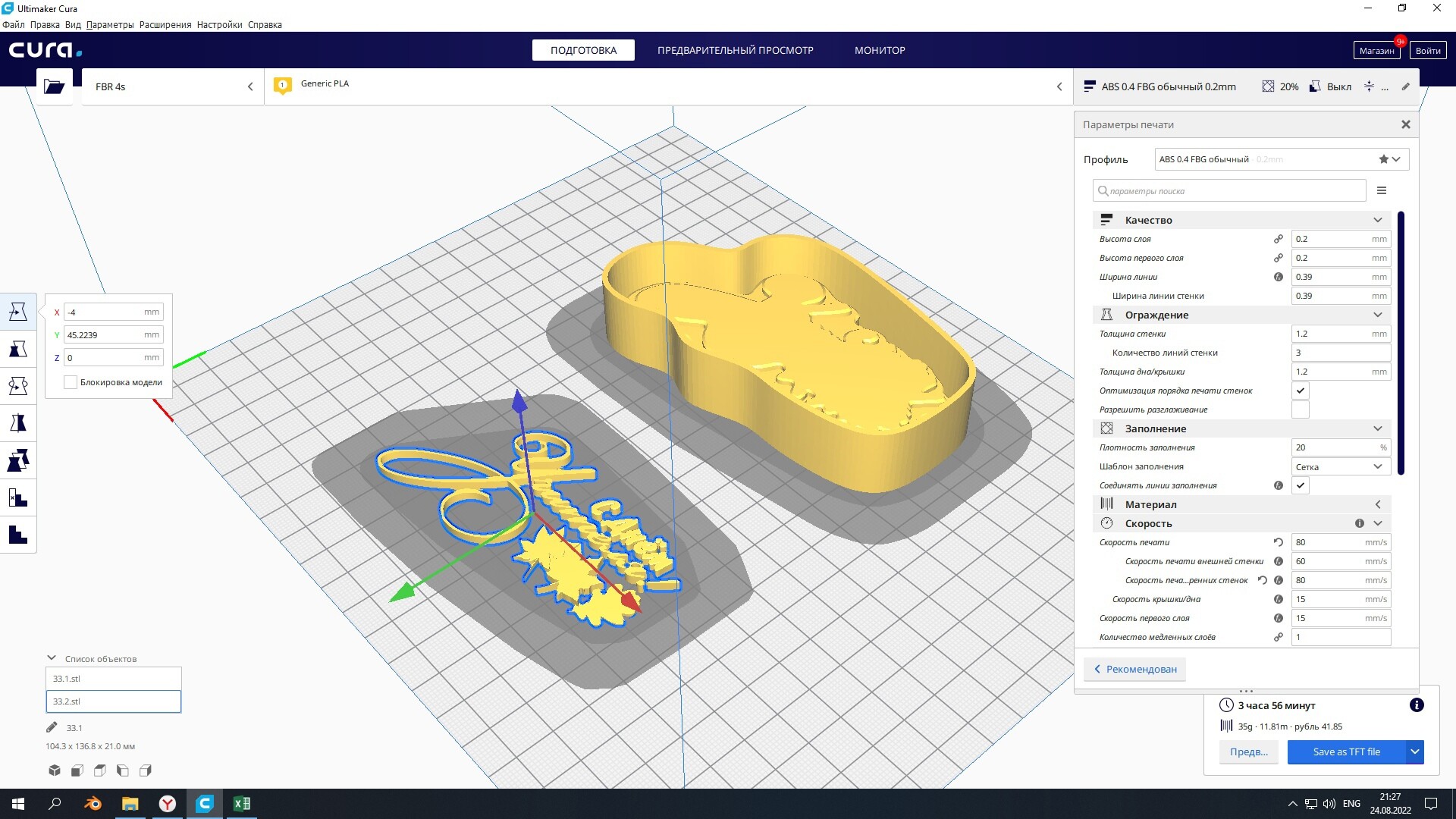Switch to the preview stage tab
Screen dimensions: 1456x819
tap(735, 50)
